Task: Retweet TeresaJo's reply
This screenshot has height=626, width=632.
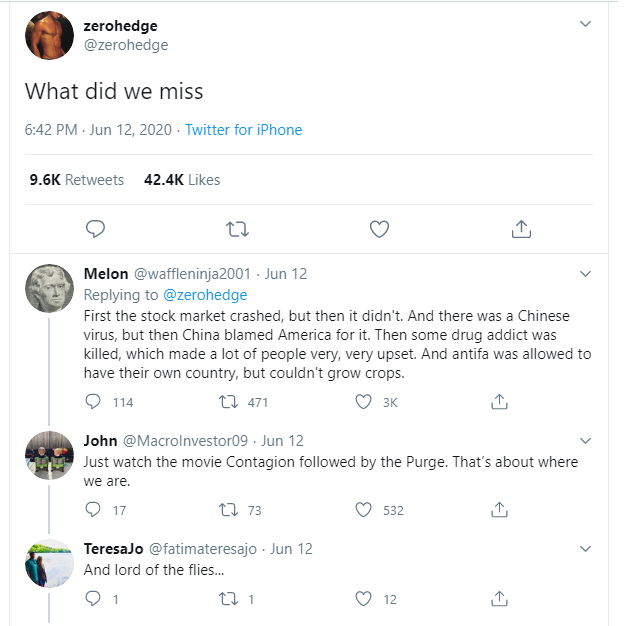Action: 228,599
